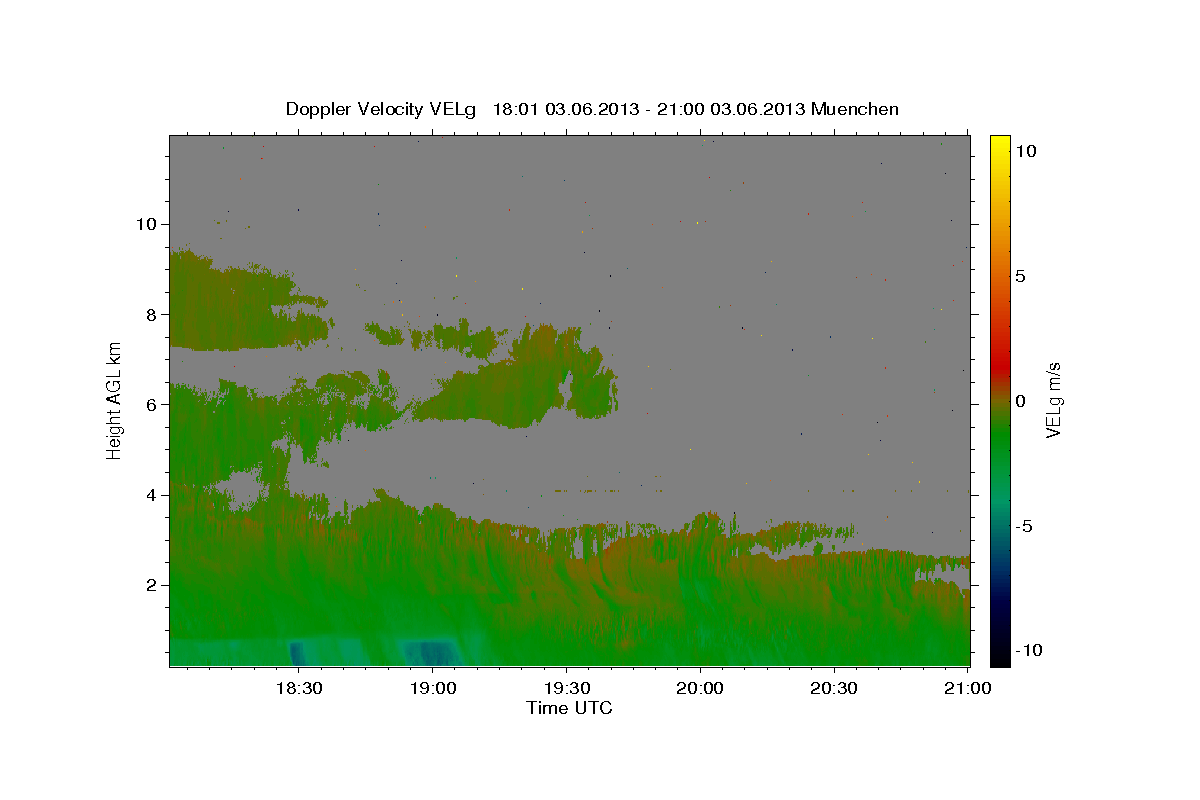Viewport: 1200px width, 800px height.
Task: Click the height tick label 8
Action: tap(151, 314)
